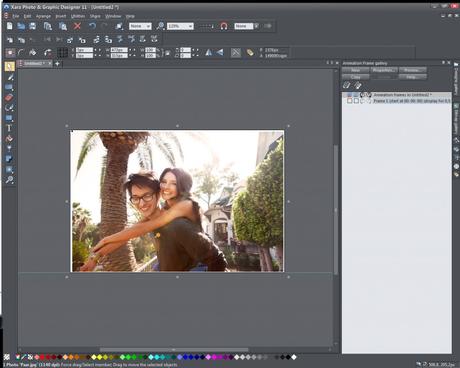Pick the magenta color swatch
460x368 pixels.
tap(214, 357)
